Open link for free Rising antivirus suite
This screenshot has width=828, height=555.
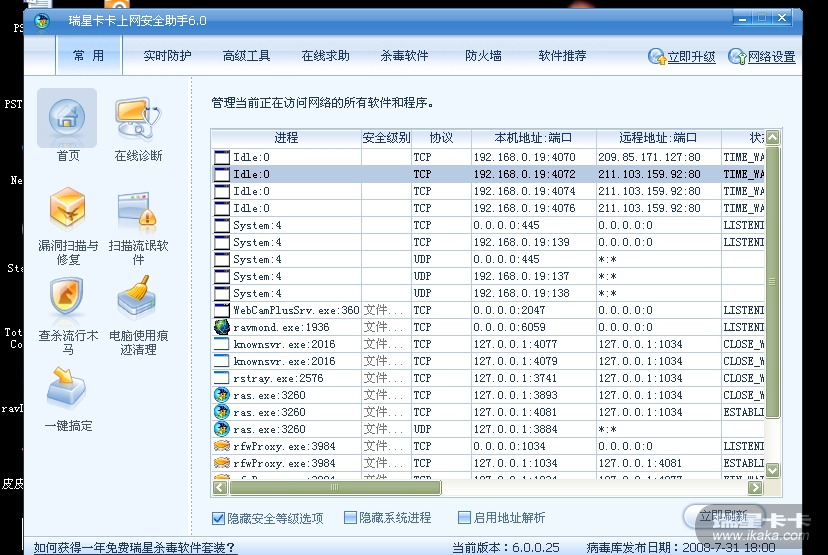coord(135,547)
